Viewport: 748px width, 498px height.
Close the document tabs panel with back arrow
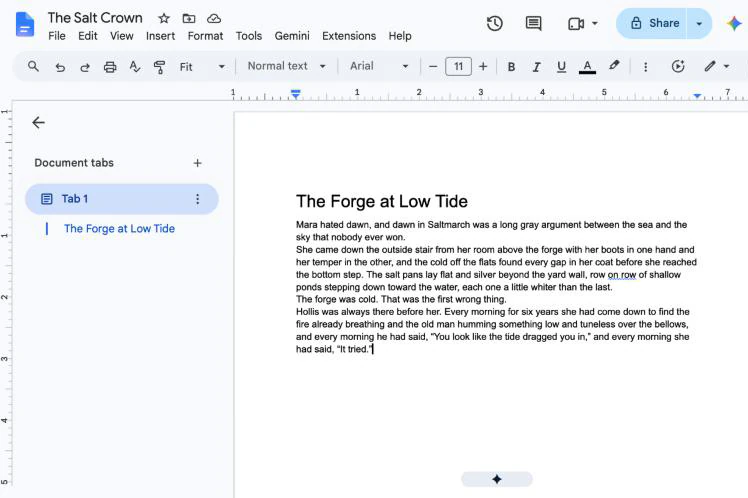pyautogui.click(x=38, y=123)
